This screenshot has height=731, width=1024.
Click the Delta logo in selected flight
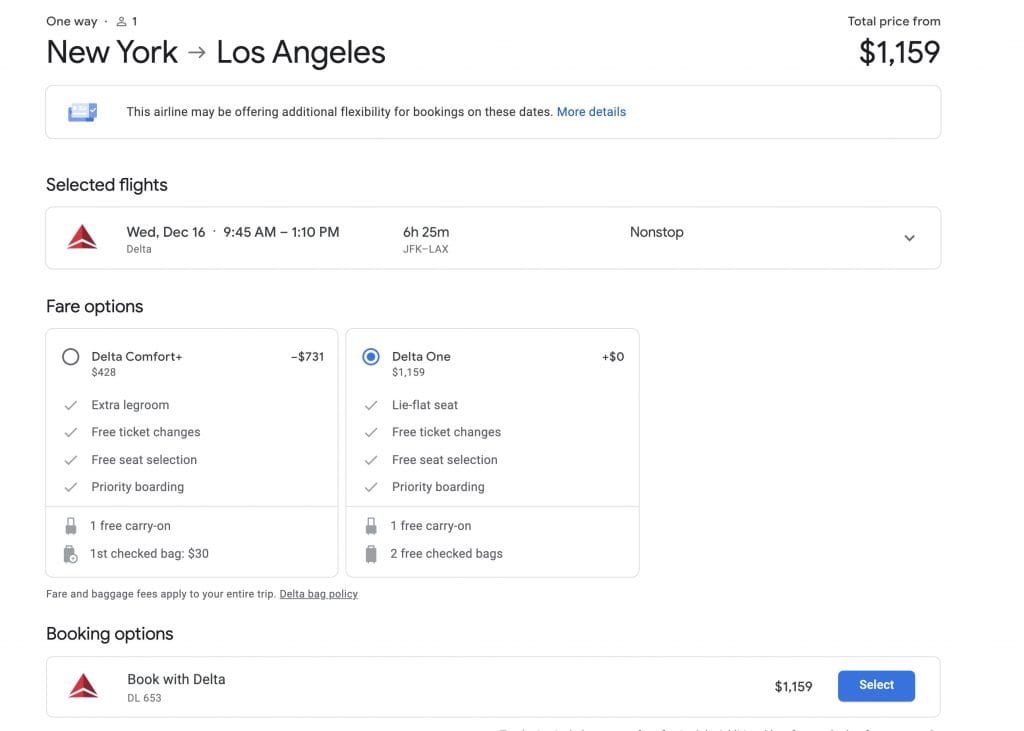(x=82, y=238)
